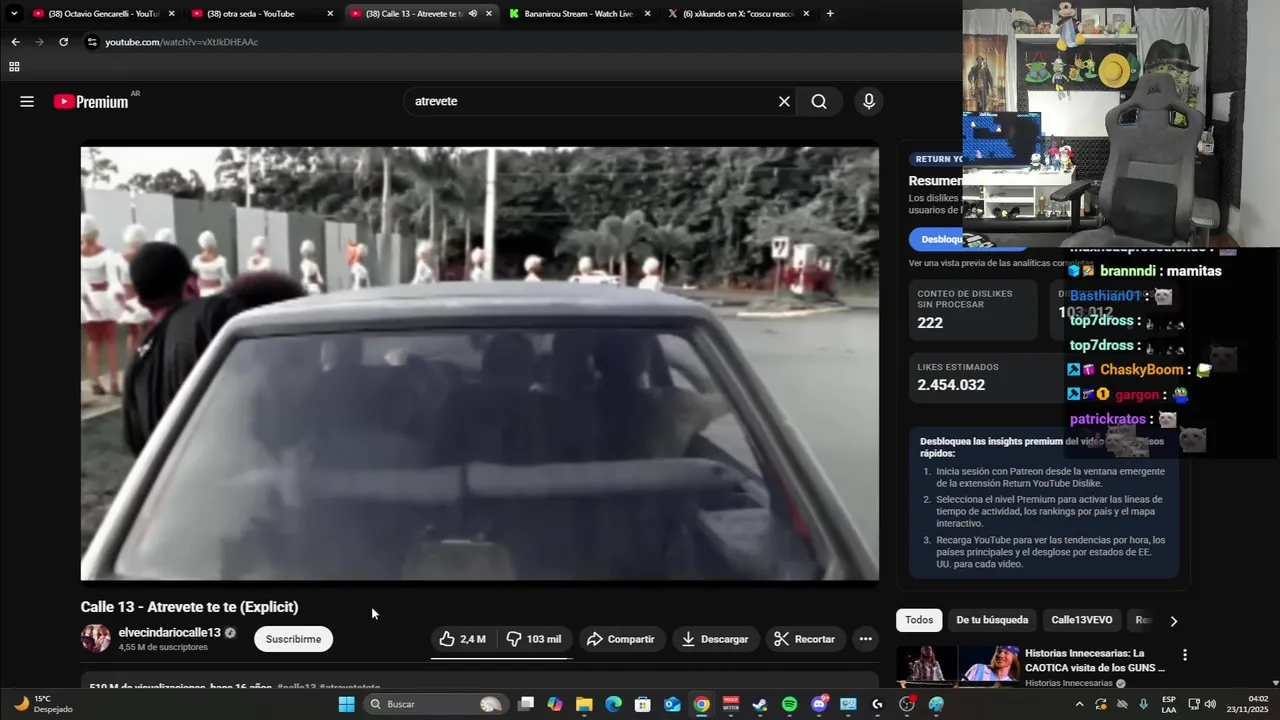This screenshot has height=720, width=1280.
Task: Open the elvecindariocalle13 channel avatar
Action: pyautogui.click(x=96, y=638)
